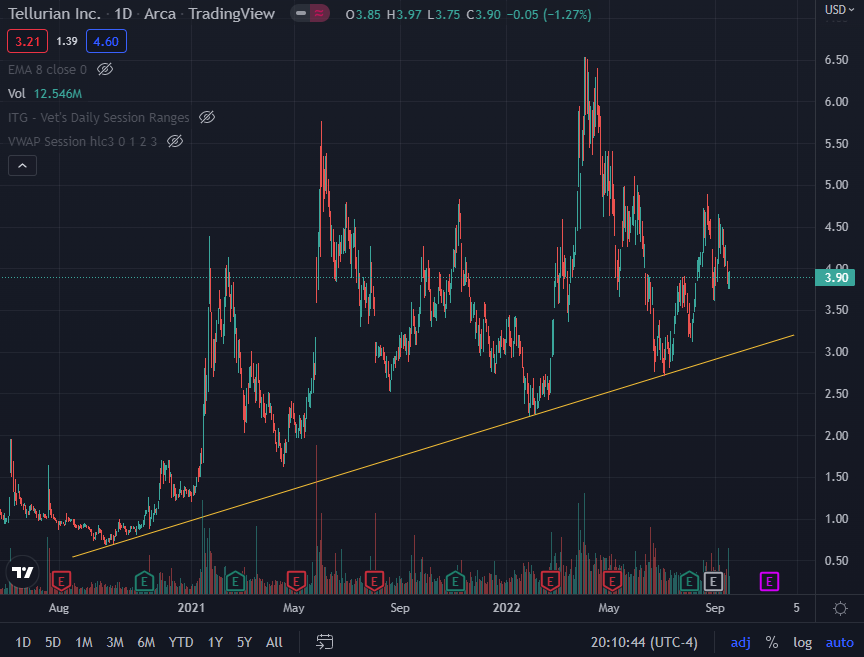
Task: Show ITG Vet's Daily Session Ranges indicator
Action: coord(207,117)
